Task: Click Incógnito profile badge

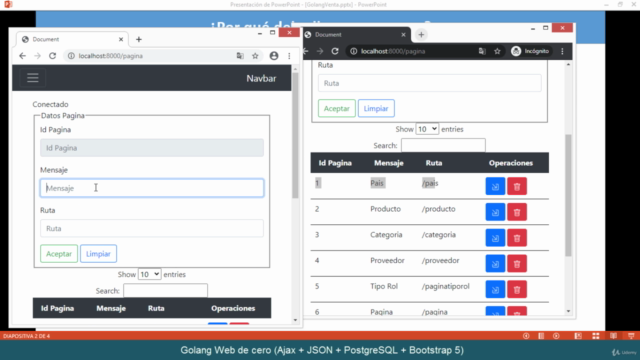Action: 530,51
